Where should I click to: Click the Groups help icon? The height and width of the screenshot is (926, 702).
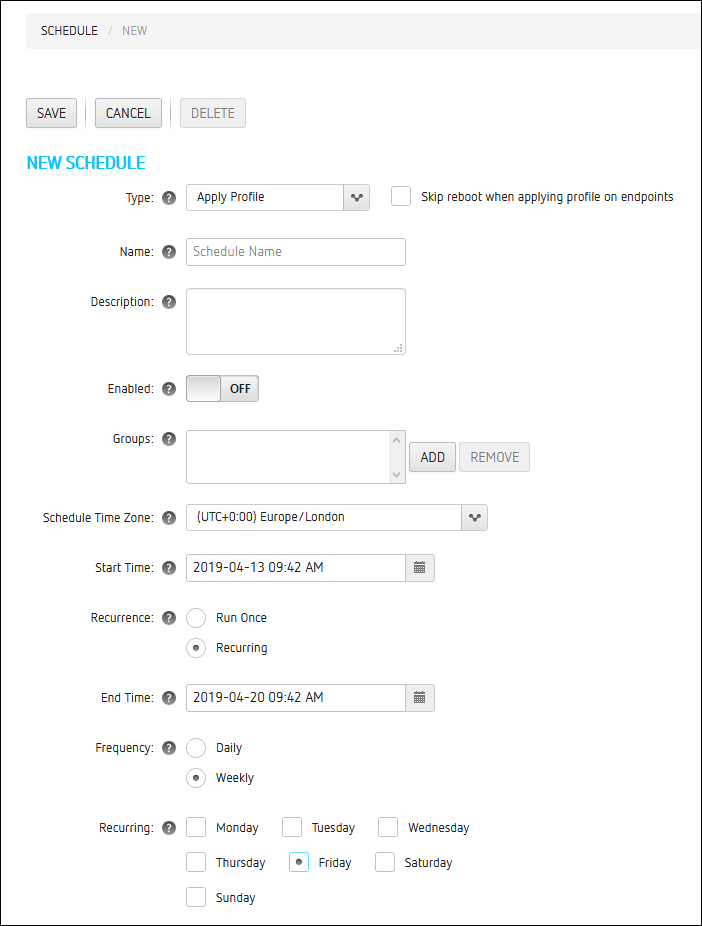[x=169, y=439]
